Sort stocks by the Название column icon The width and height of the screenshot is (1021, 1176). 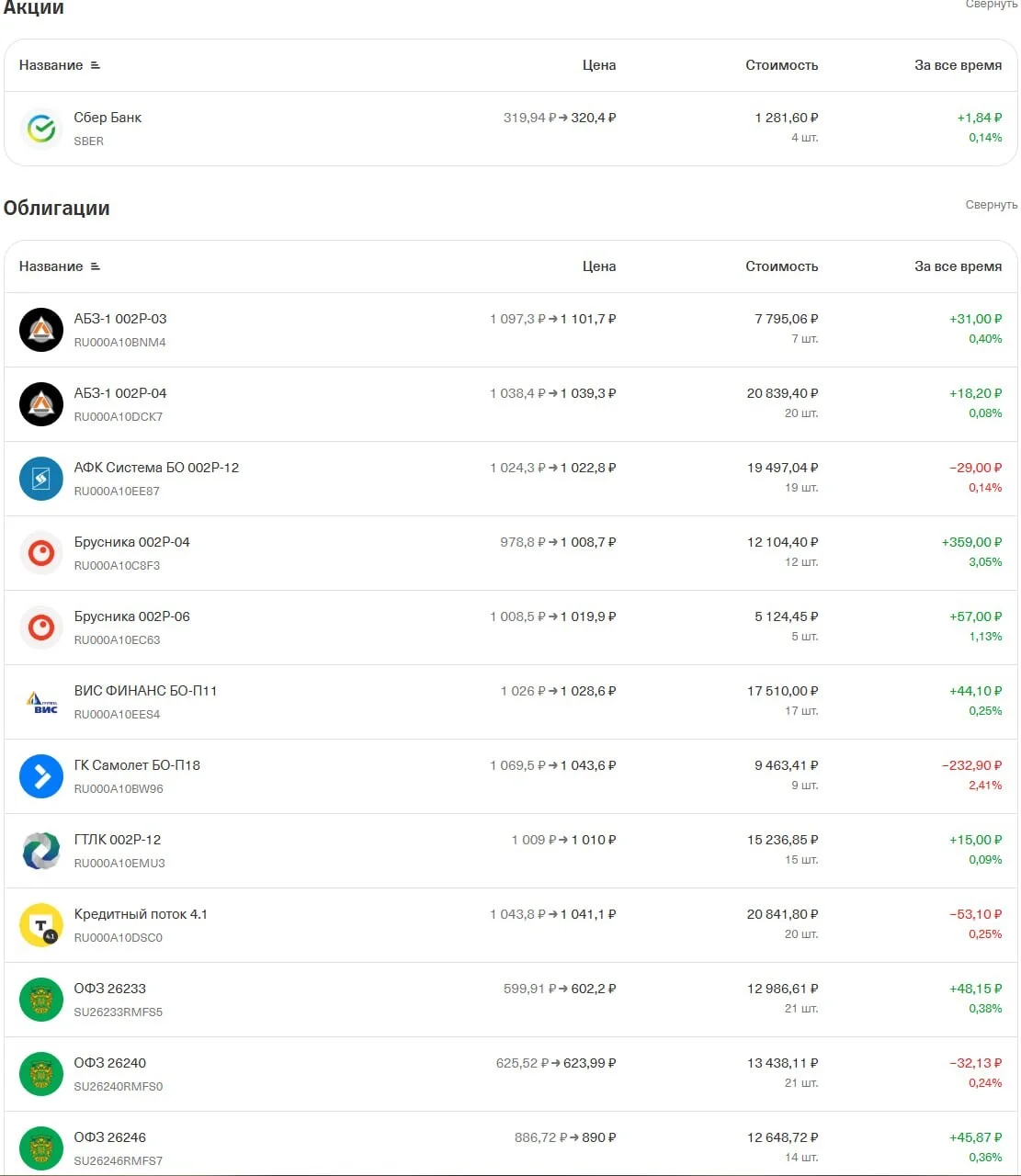(x=96, y=65)
